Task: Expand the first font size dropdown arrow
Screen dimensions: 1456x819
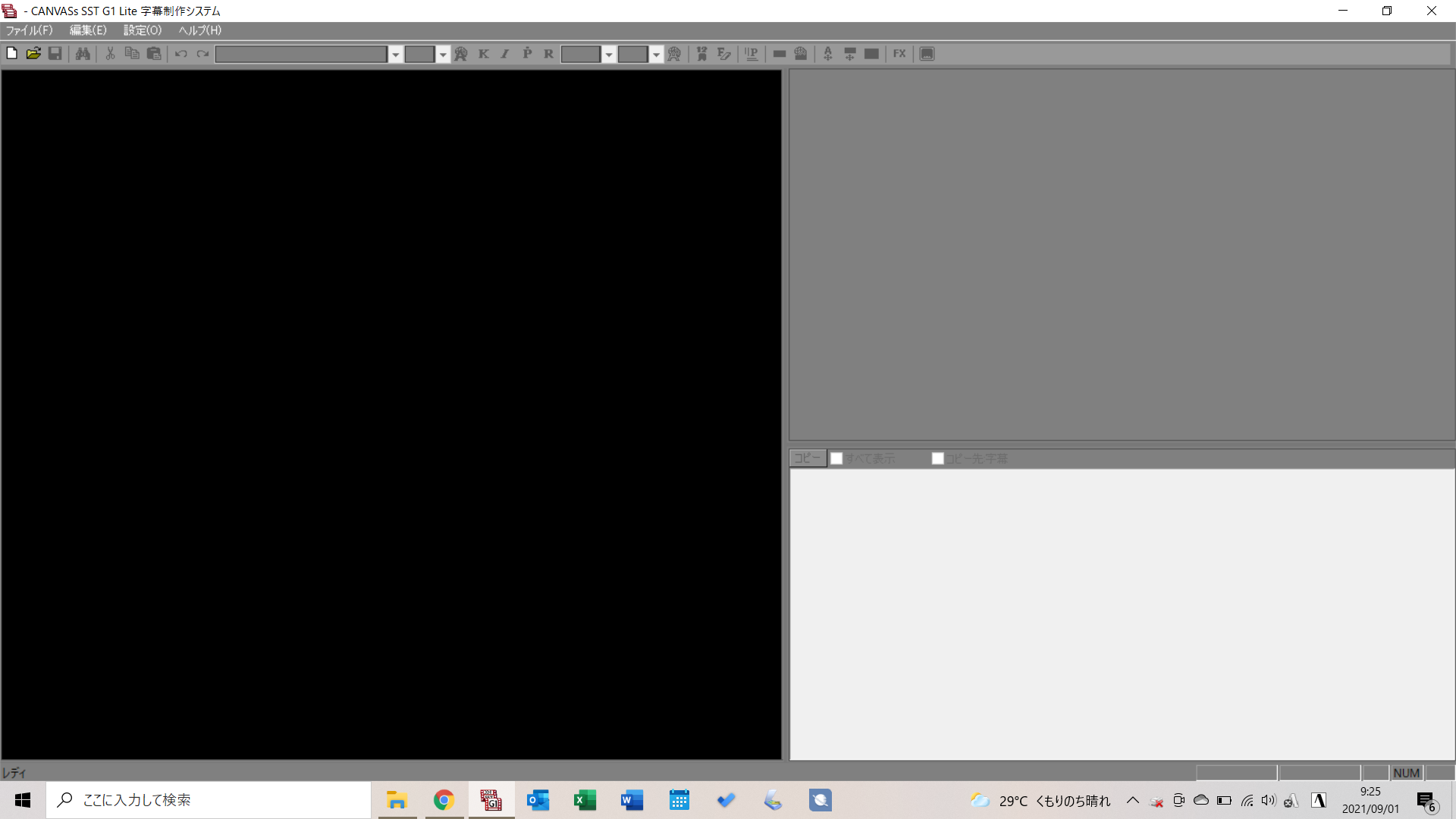Action: (443, 55)
